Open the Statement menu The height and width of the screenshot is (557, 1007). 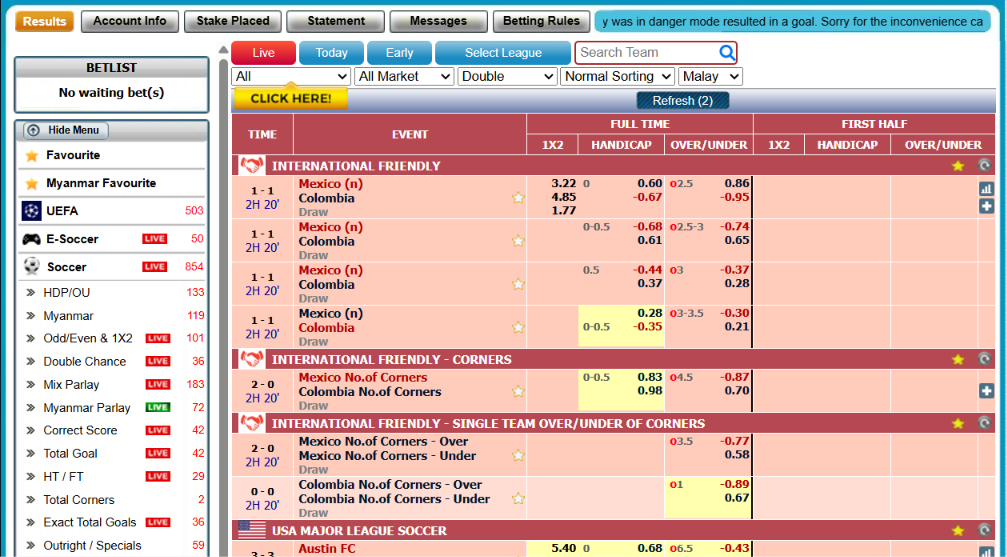point(336,21)
